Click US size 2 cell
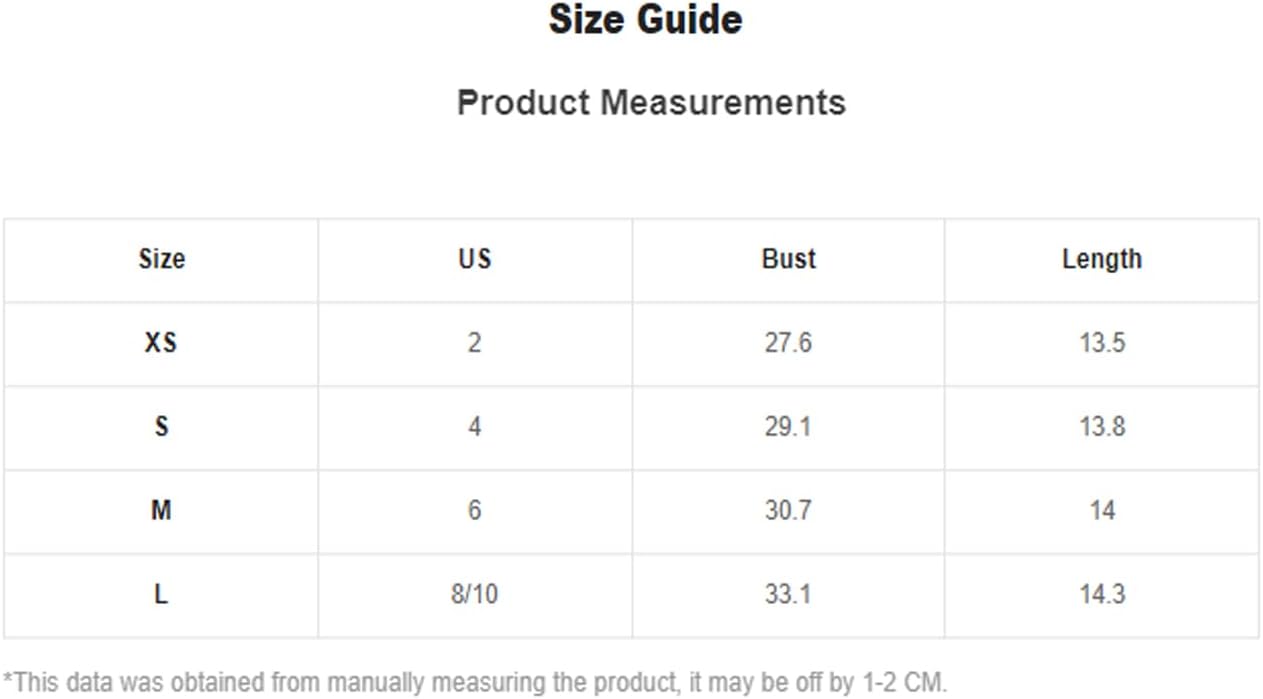 [x=474, y=343]
